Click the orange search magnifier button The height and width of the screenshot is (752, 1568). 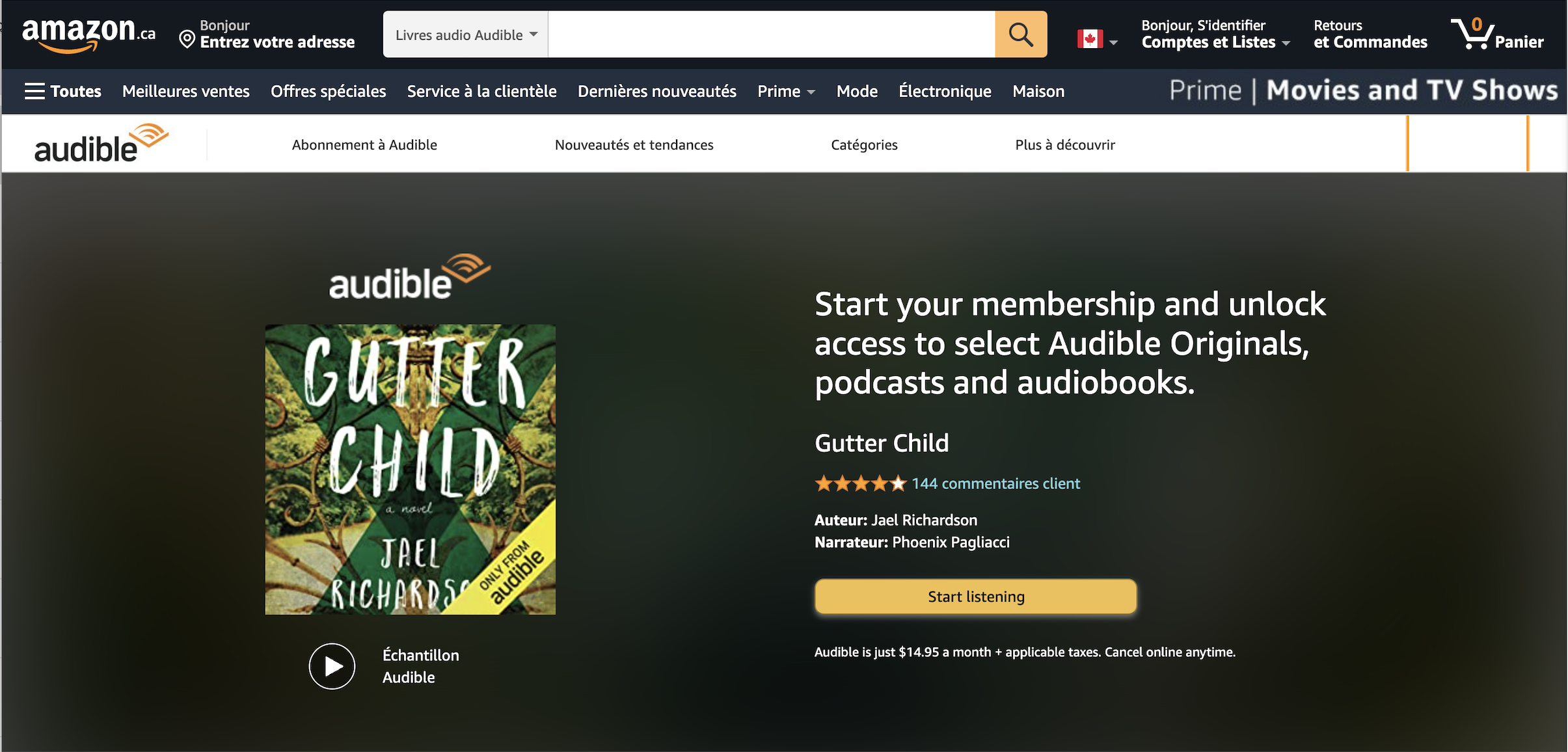(x=1020, y=34)
